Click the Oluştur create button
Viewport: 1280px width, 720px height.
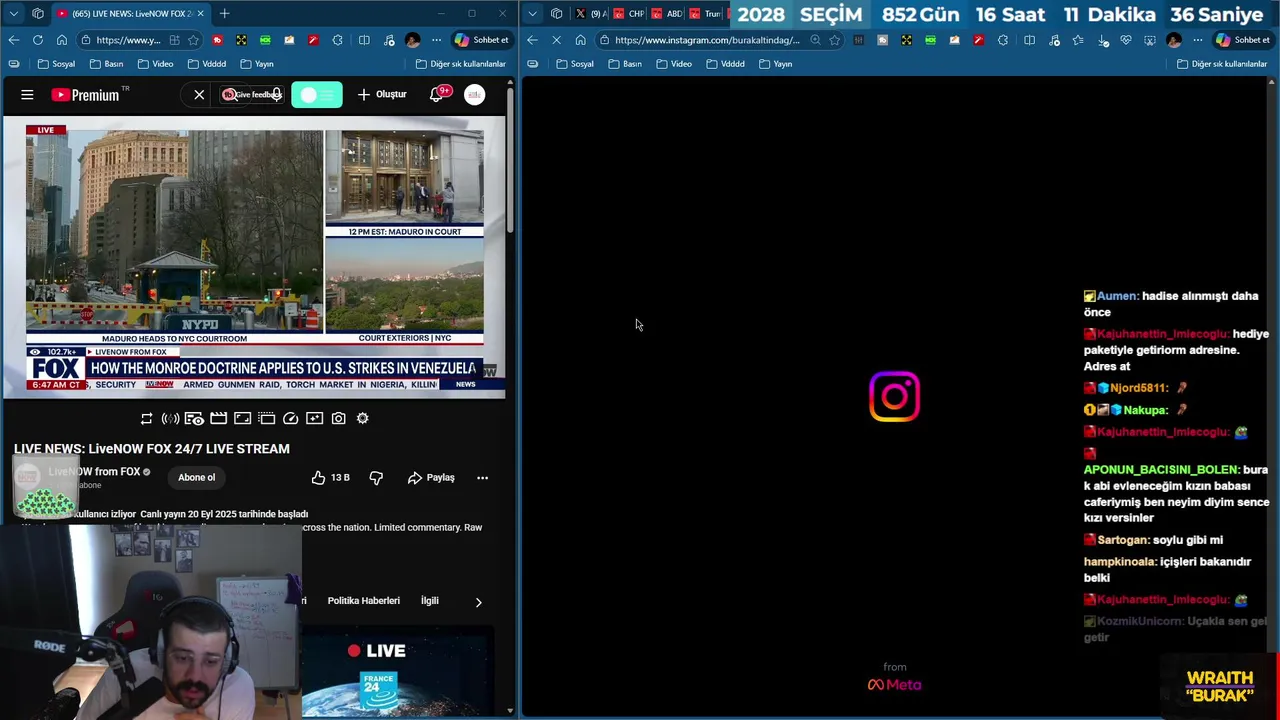pyautogui.click(x=382, y=95)
